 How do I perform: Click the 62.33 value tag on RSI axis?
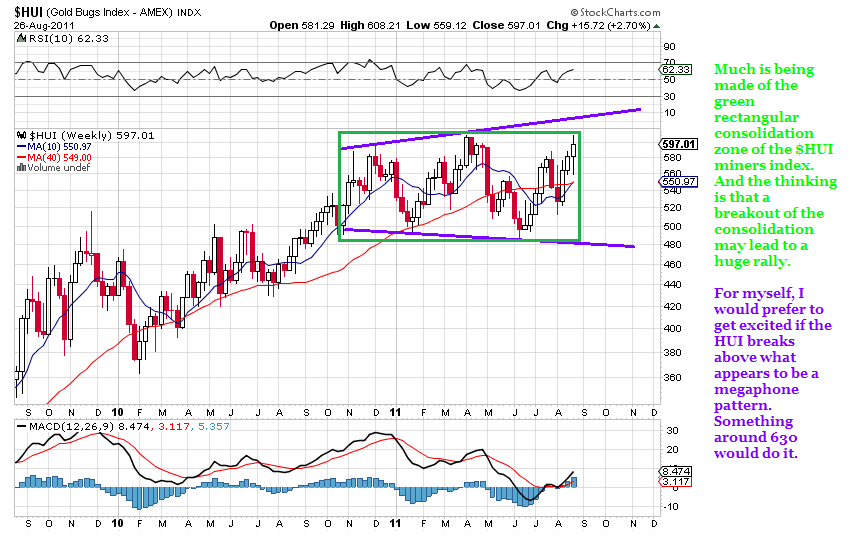coord(676,70)
